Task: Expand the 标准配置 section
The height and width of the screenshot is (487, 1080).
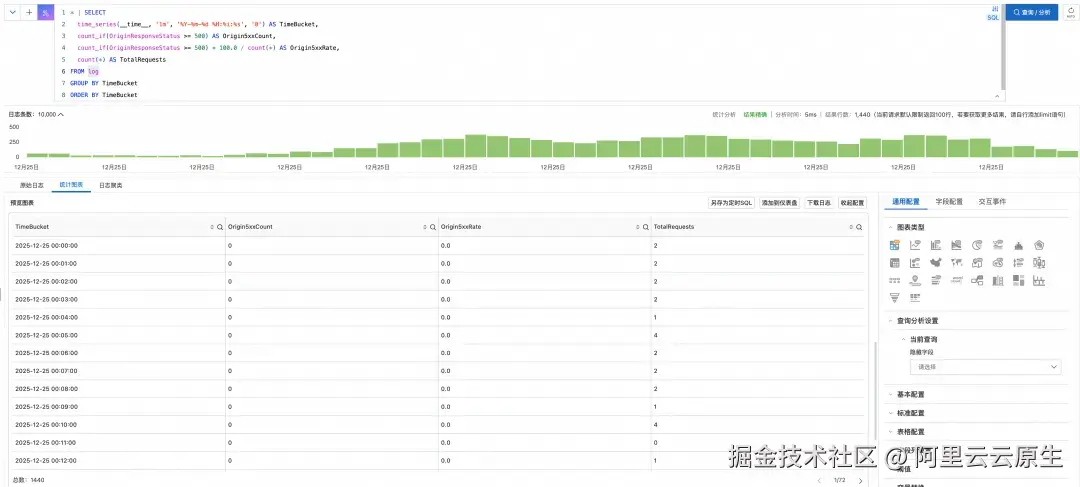Action: (x=891, y=413)
